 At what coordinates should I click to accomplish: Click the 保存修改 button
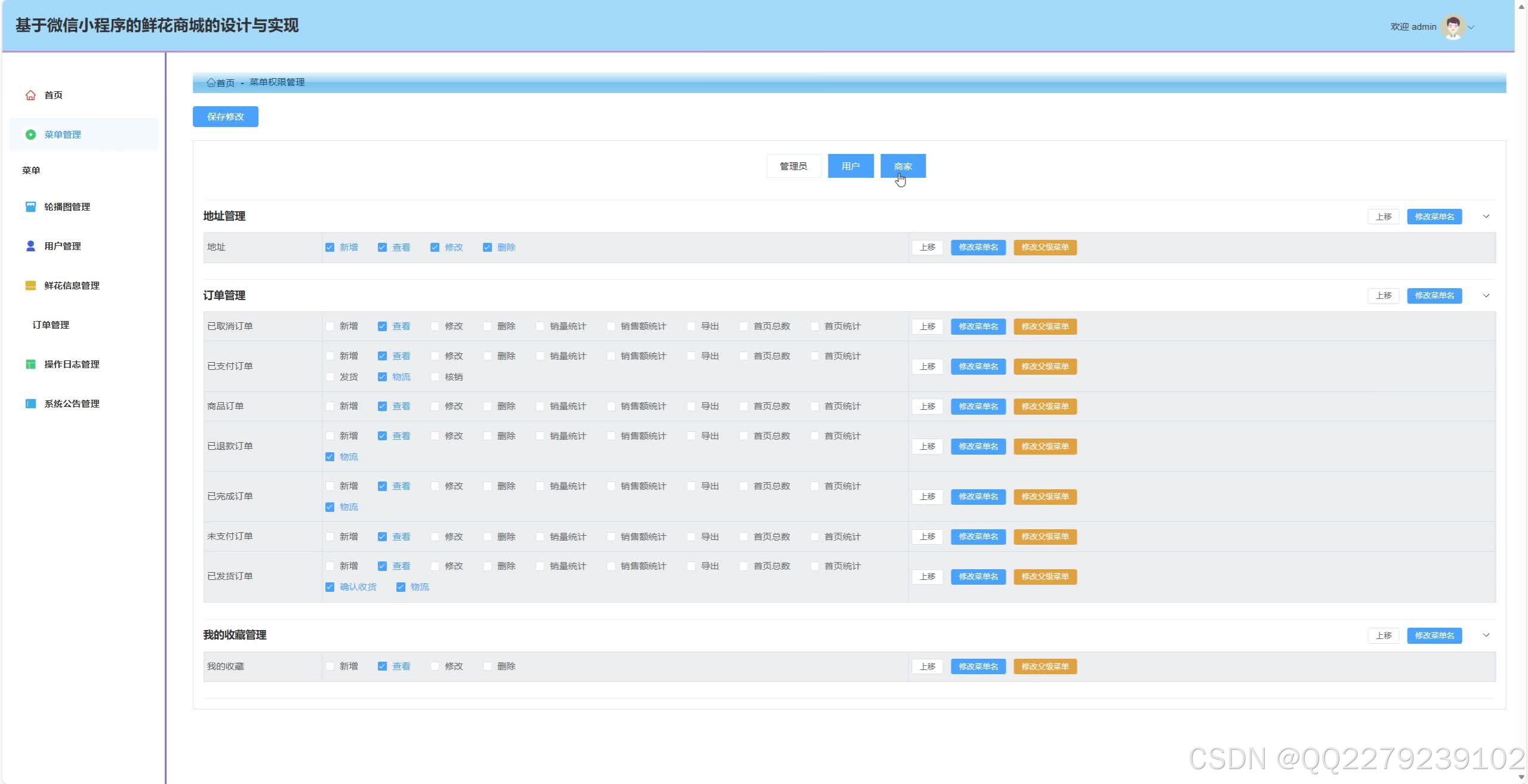click(225, 117)
